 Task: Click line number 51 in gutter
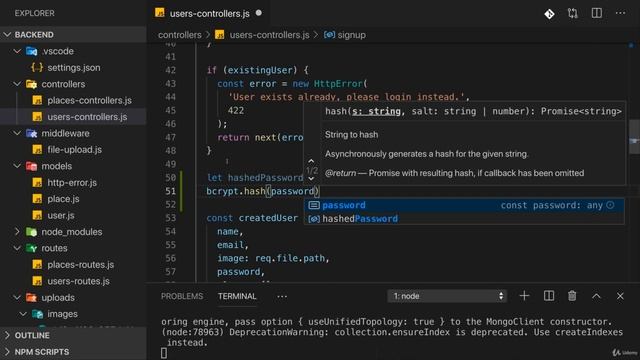coord(170,191)
